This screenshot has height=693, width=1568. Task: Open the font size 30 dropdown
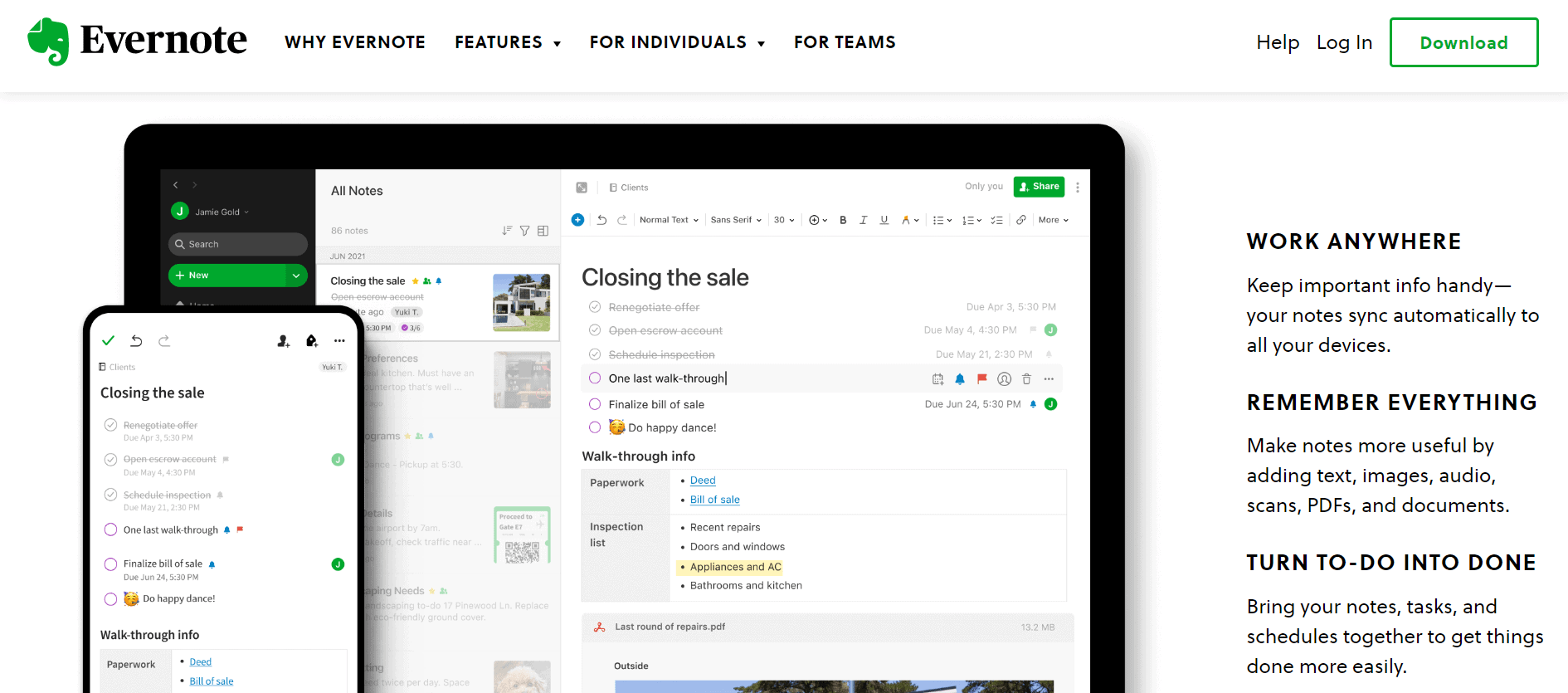784,220
